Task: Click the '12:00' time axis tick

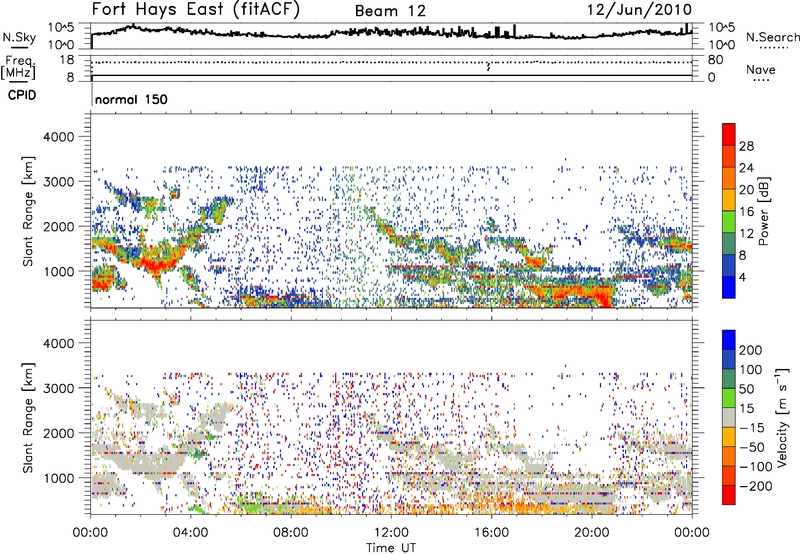Action: tap(391, 533)
